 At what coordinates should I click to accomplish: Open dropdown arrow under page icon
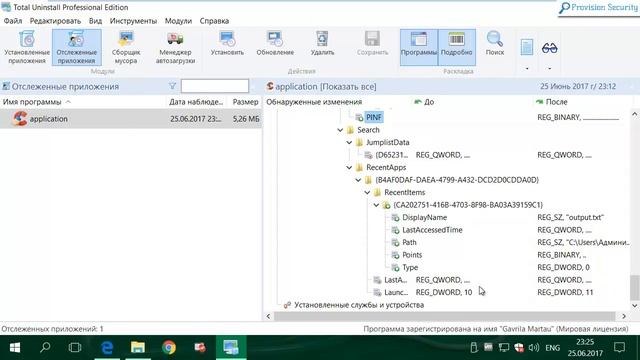pos(527,68)
